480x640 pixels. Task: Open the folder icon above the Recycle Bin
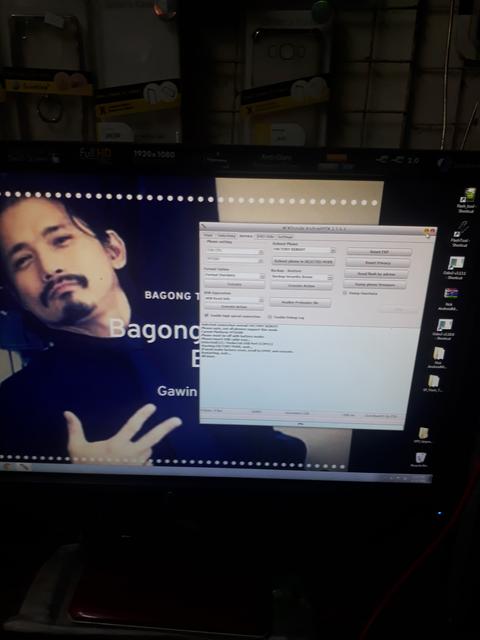(x=423, y=435)
